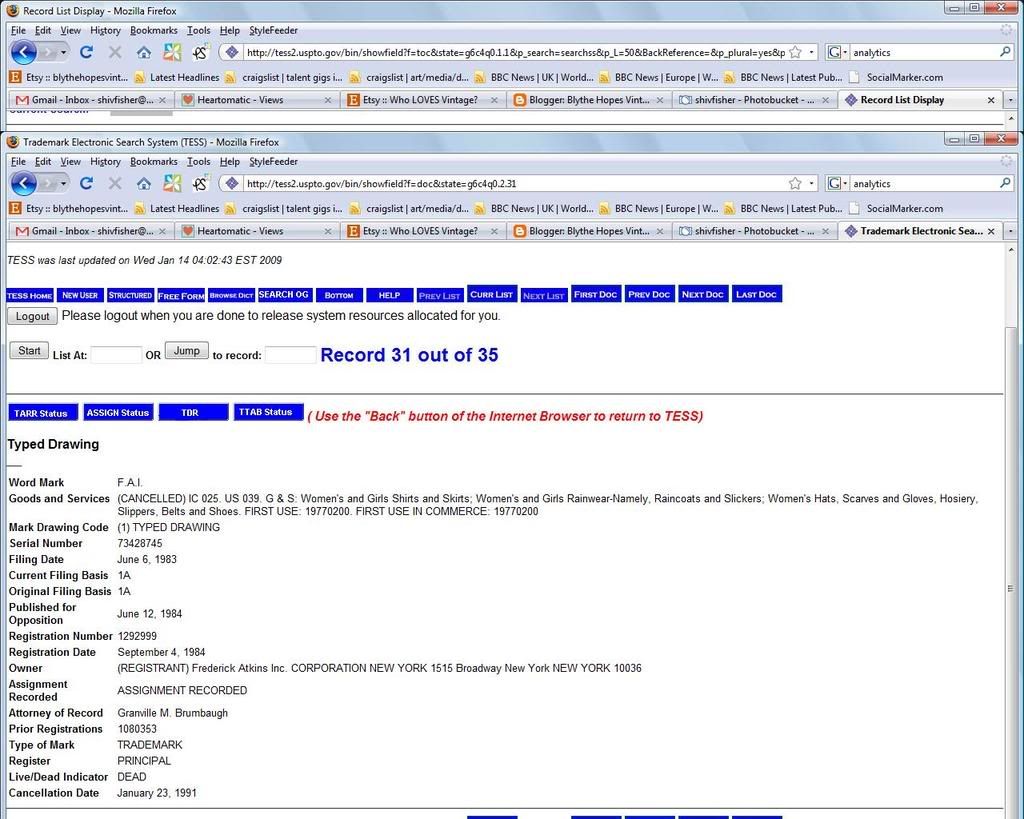The width and height of the screenshot is (1024, 819).
Task: Open SocialMarker.com bookmark in TESS window
Action: coord(897,209)
